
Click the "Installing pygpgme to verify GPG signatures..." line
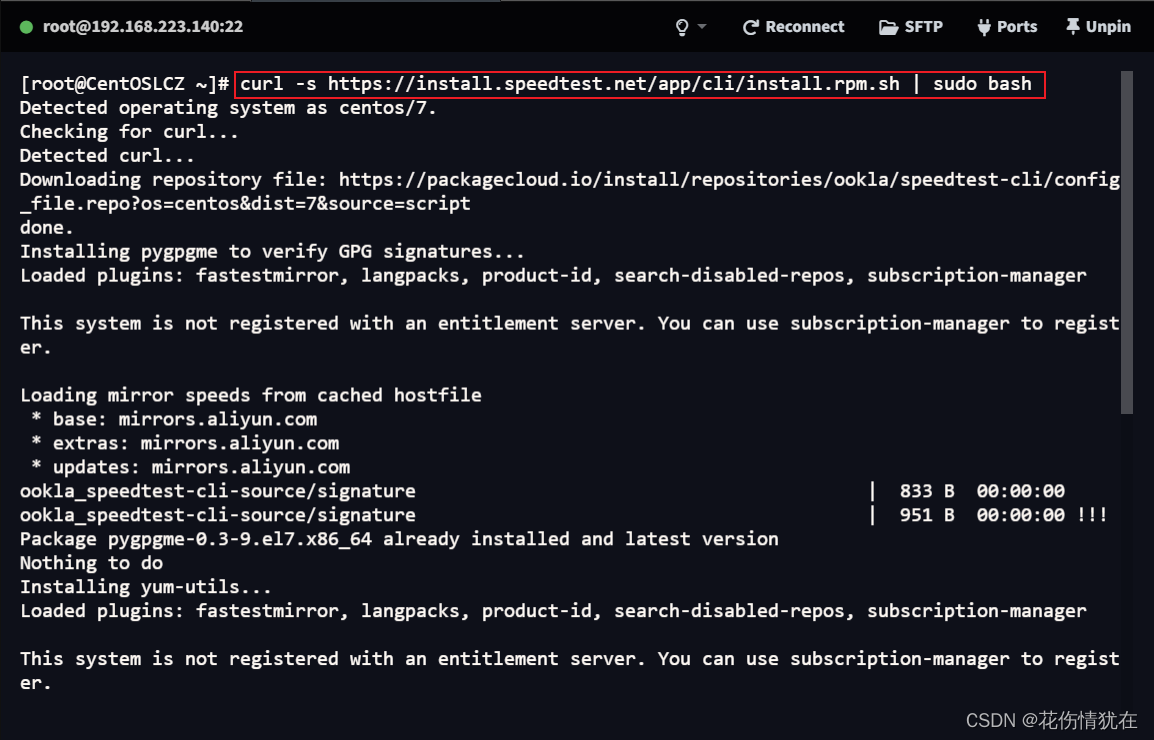tap(272, 252)
